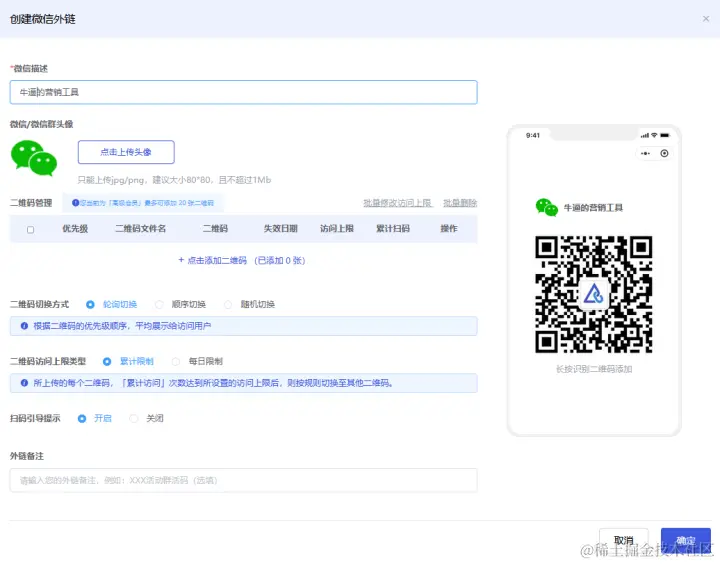Click the info icon in the priority order hint
Viewport: 720px width, 564px height.
point(24,326)
